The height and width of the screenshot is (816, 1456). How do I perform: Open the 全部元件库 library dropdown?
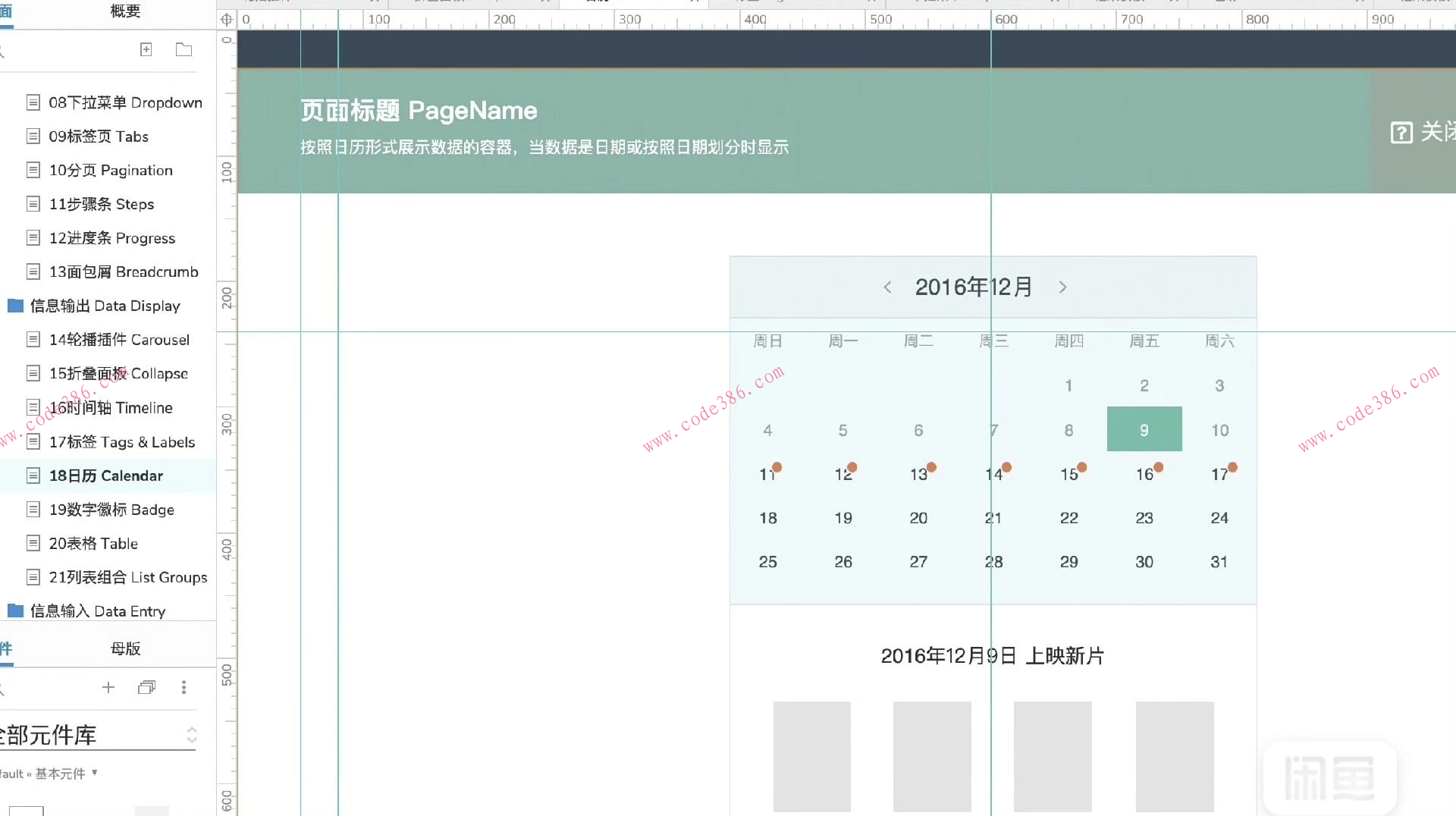(191, 734)
